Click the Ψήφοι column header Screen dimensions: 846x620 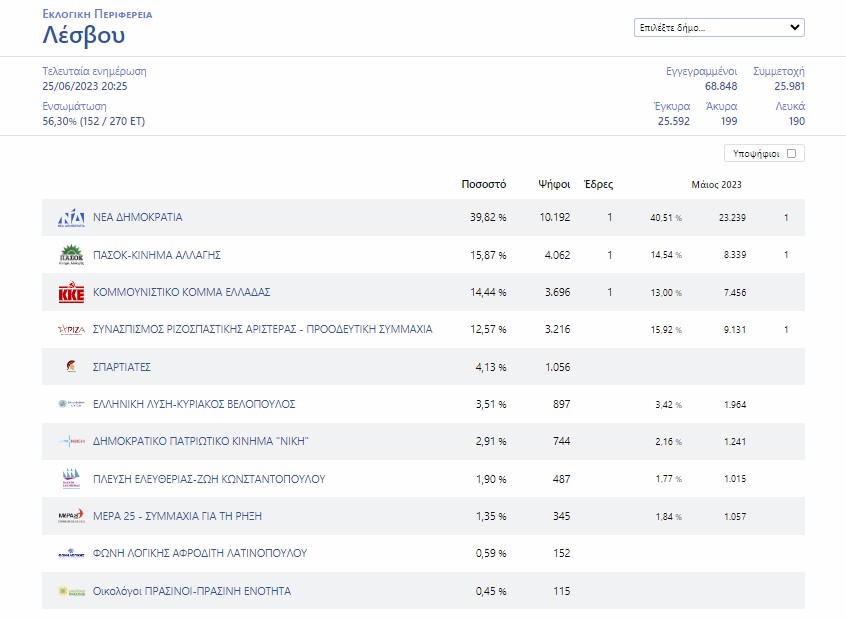(x=554, y=184)
